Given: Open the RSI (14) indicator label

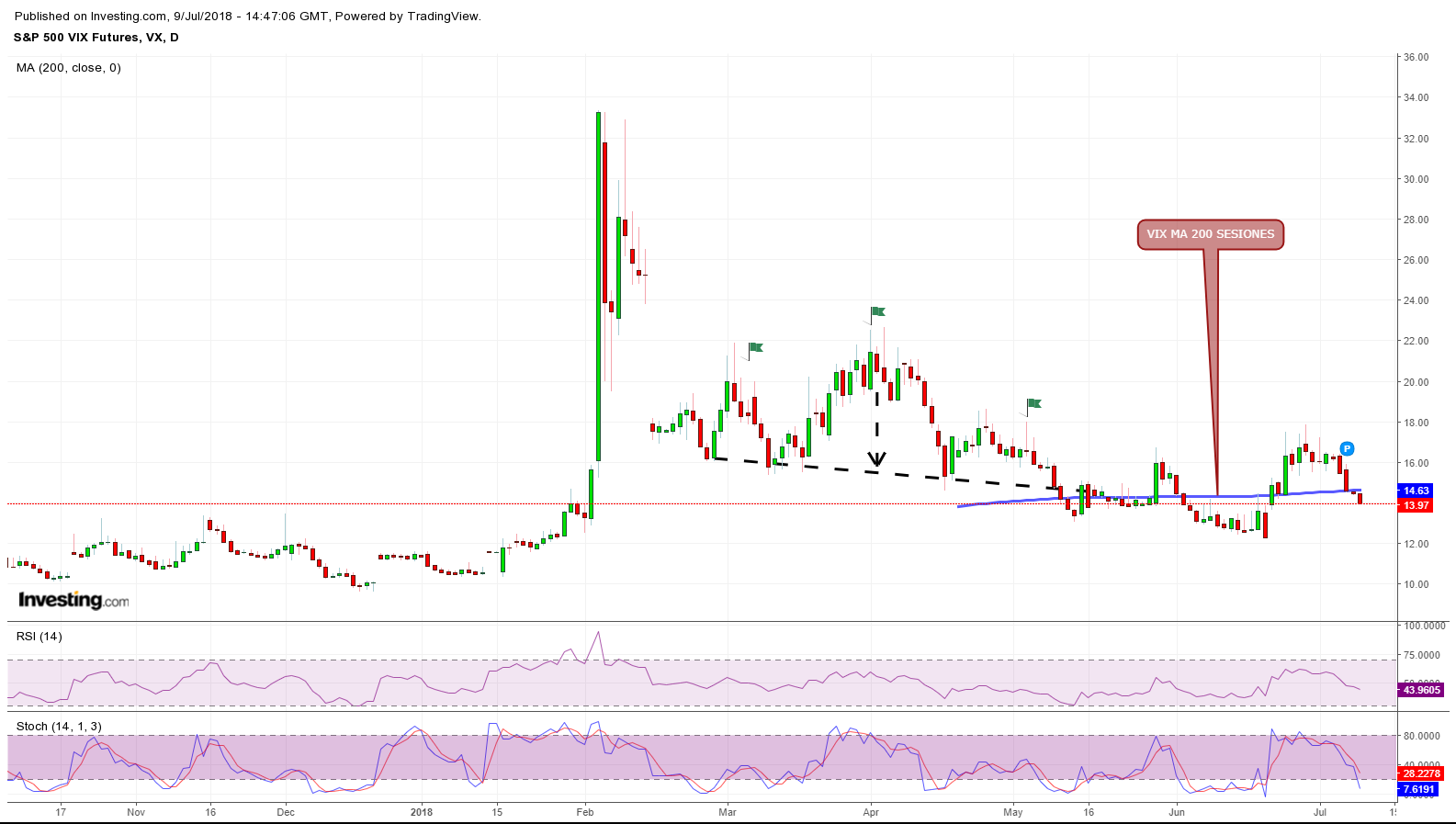Looking at the screenshot, I should pos(40,637).
